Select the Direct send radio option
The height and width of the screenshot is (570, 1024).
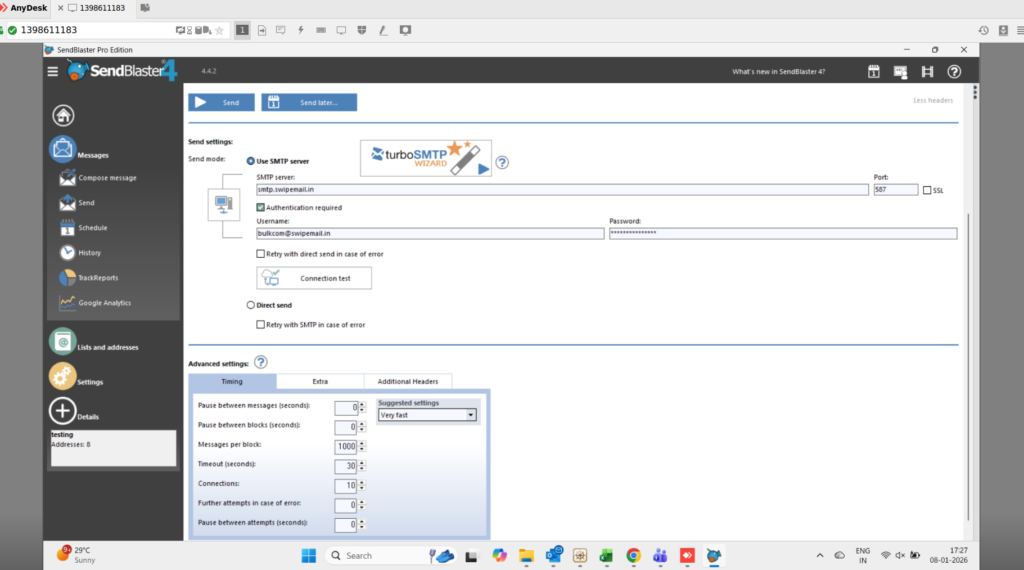pos(251,305)
